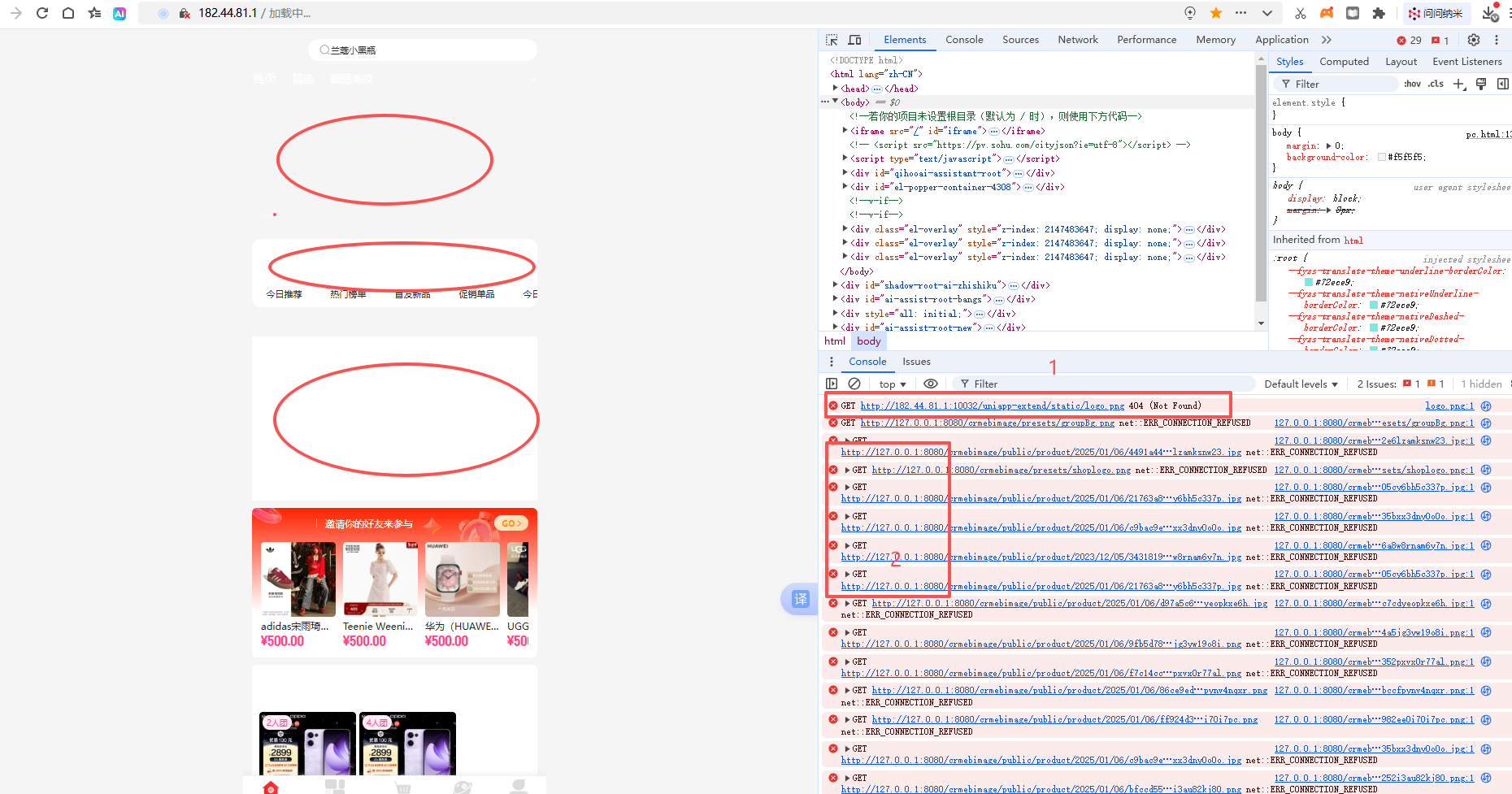Click the background-color #f5f5f5 swatch

click(1382, 158)
